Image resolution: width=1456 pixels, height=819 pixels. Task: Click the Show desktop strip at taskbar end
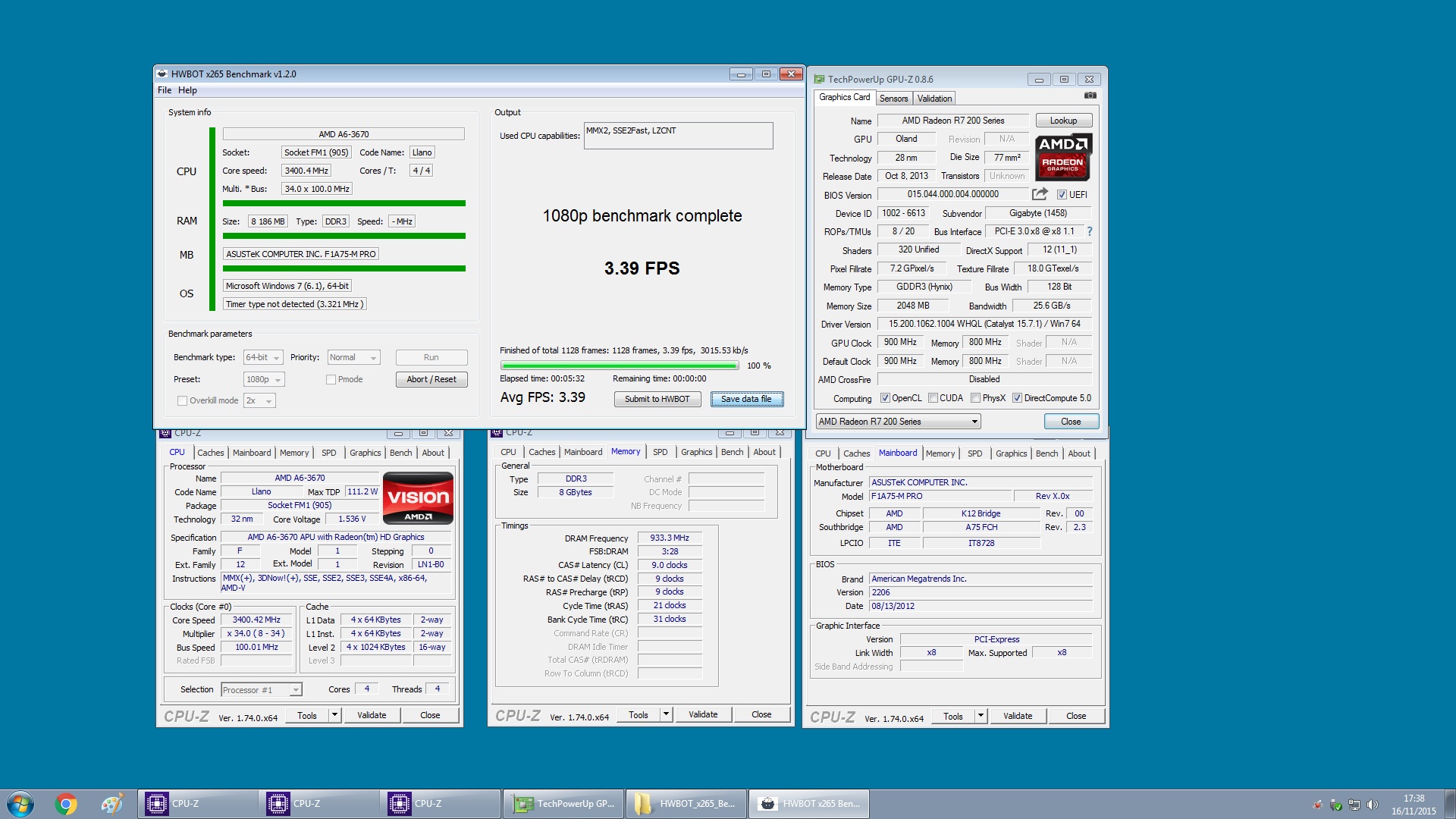(x=1450, y=804)
